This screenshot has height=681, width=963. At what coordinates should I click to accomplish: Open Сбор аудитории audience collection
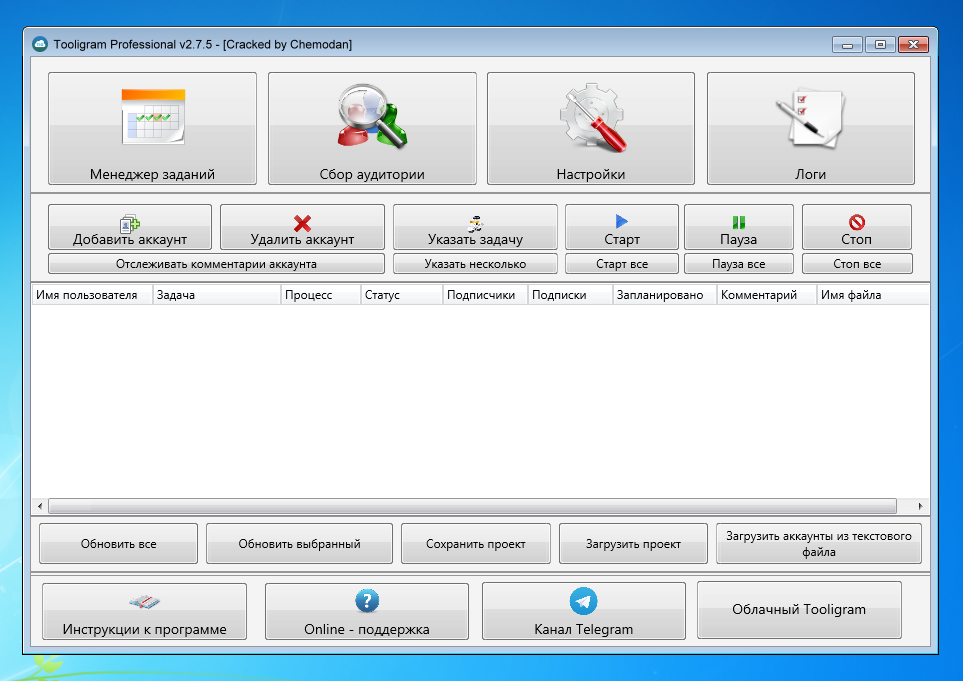(372, 128)
